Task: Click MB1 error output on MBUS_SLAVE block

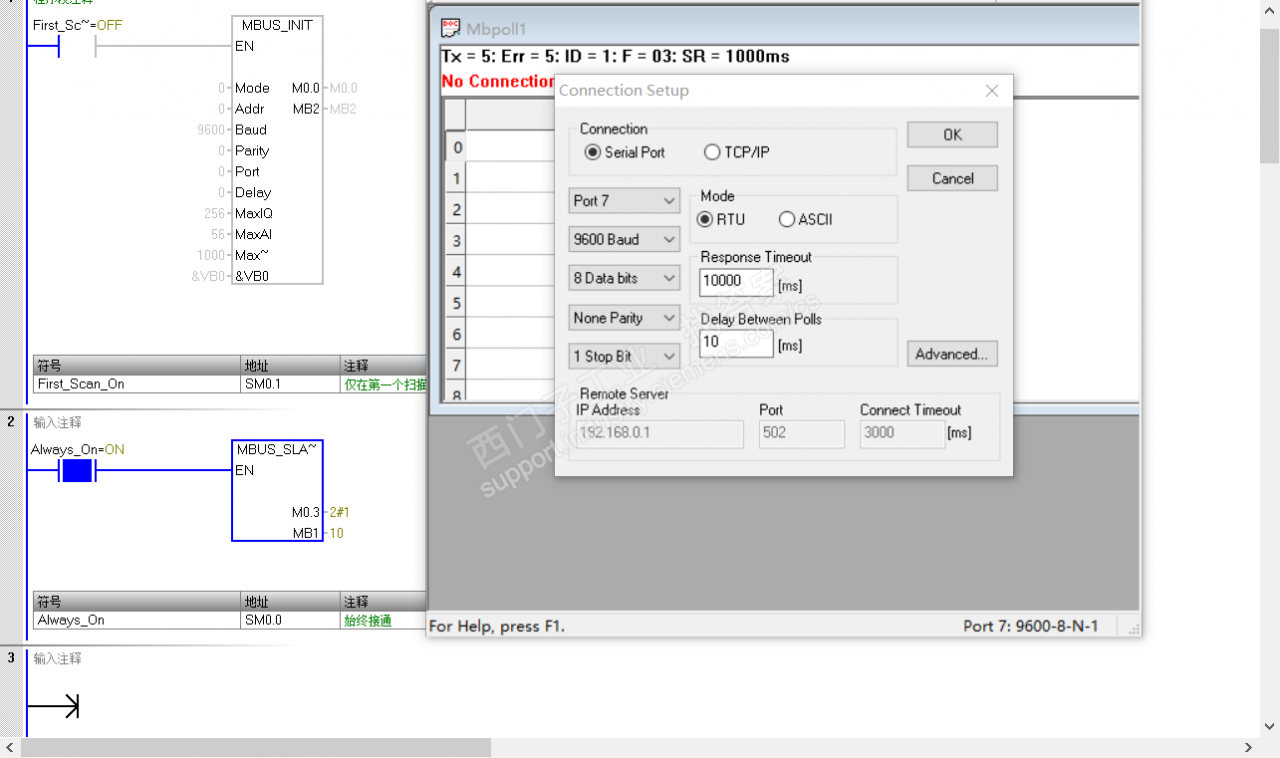Action: [x=306, y=533]
